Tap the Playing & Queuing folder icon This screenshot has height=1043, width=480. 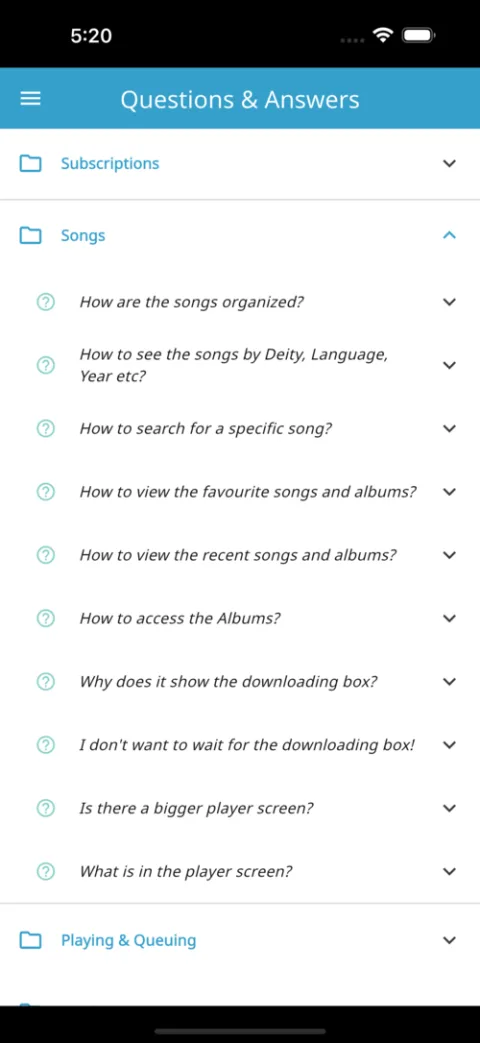click(x=31, y=941)
